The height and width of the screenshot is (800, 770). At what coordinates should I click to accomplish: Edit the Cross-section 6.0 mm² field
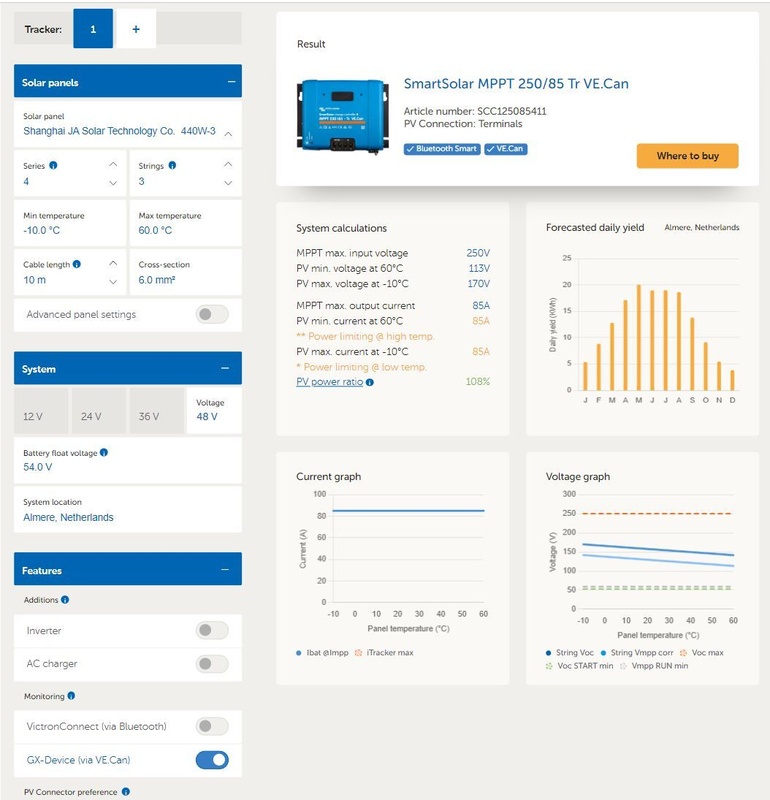(186, 272)
